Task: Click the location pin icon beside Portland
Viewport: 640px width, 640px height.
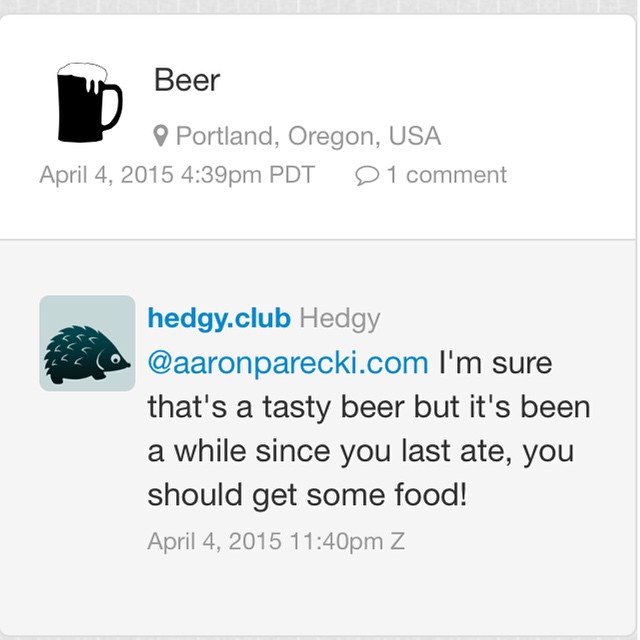Action: [x=161, y=136]
